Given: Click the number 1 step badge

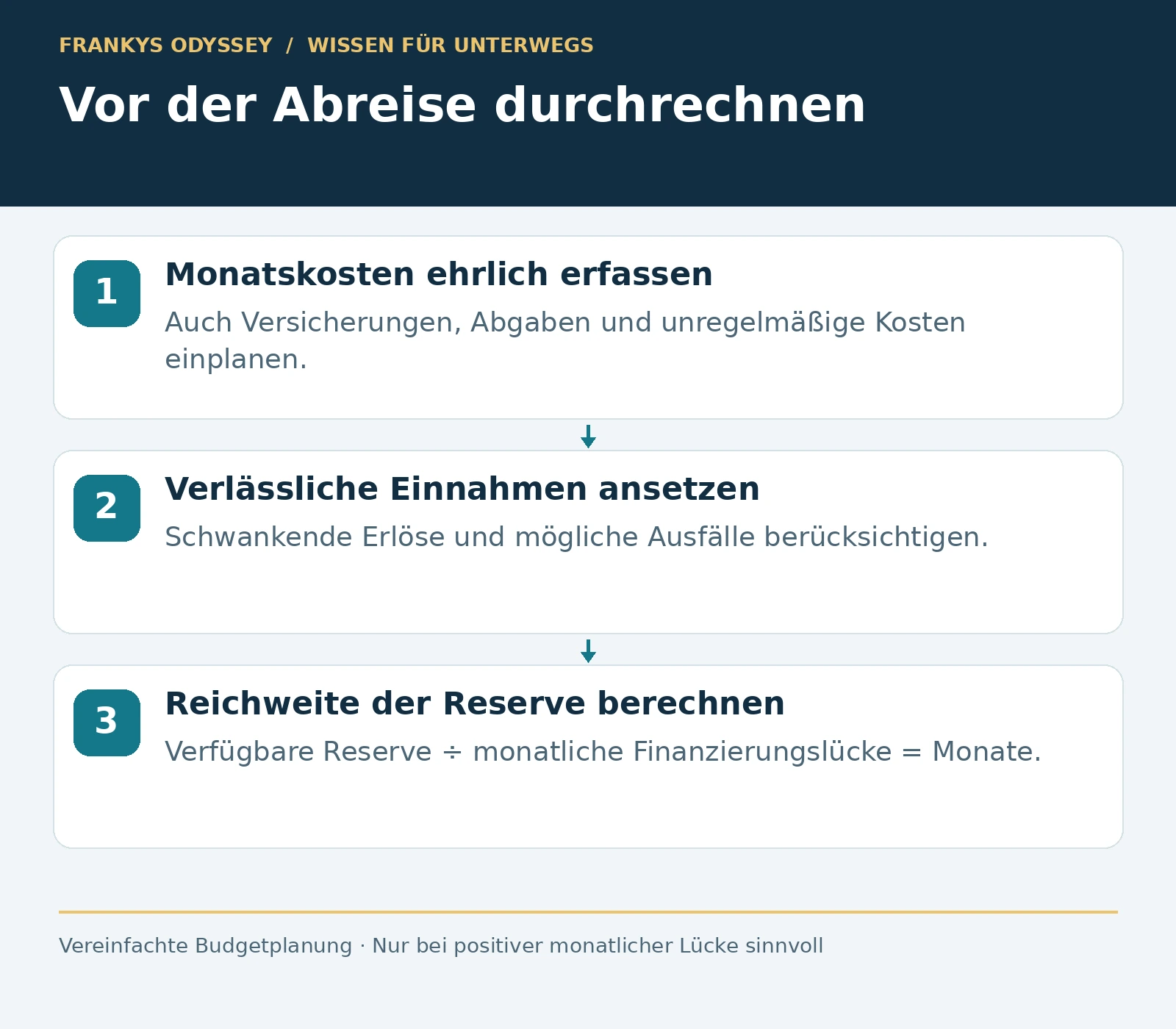Looking at the screenshot, I should (x=107, y=293).
